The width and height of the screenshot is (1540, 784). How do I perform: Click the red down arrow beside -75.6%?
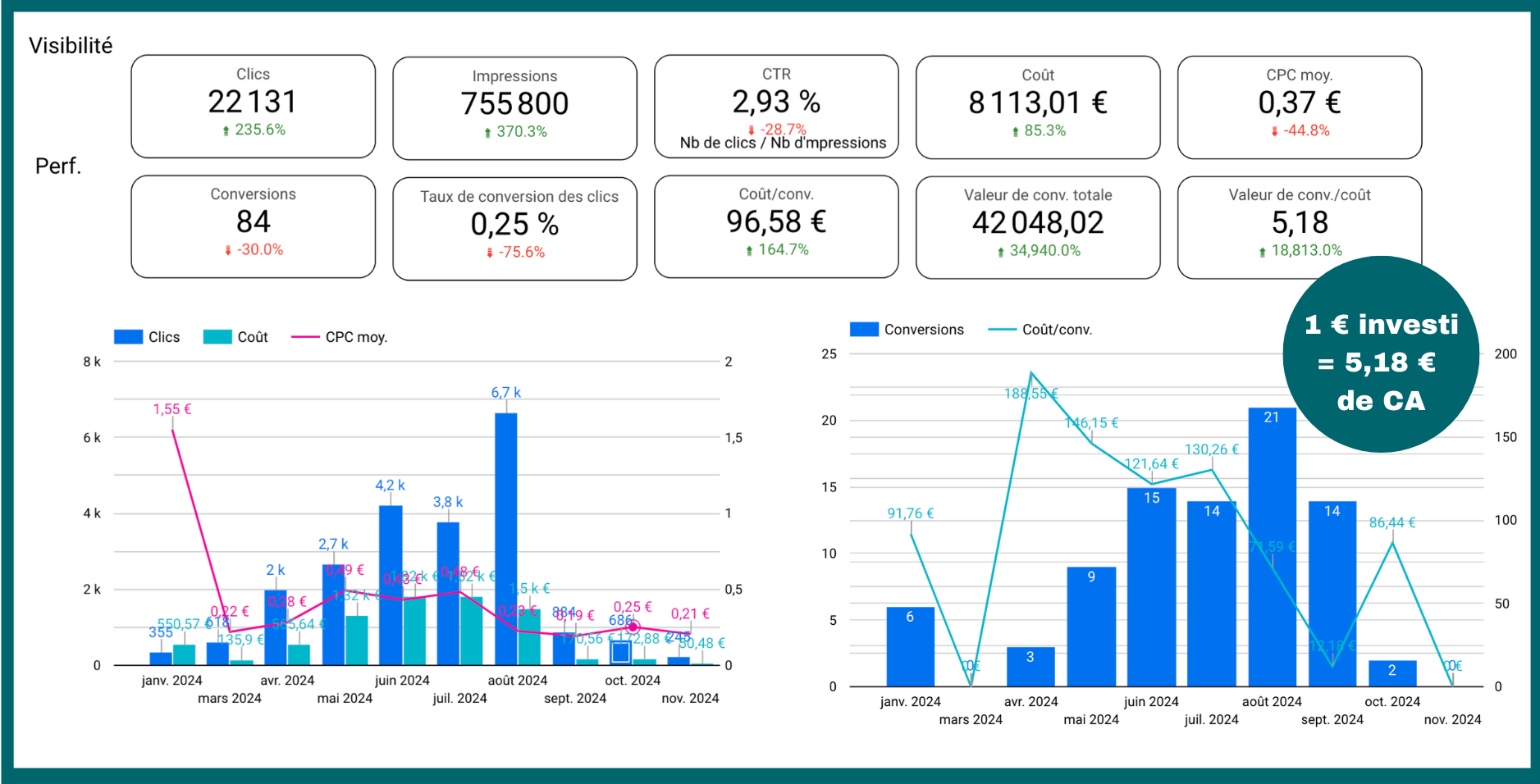490,253
